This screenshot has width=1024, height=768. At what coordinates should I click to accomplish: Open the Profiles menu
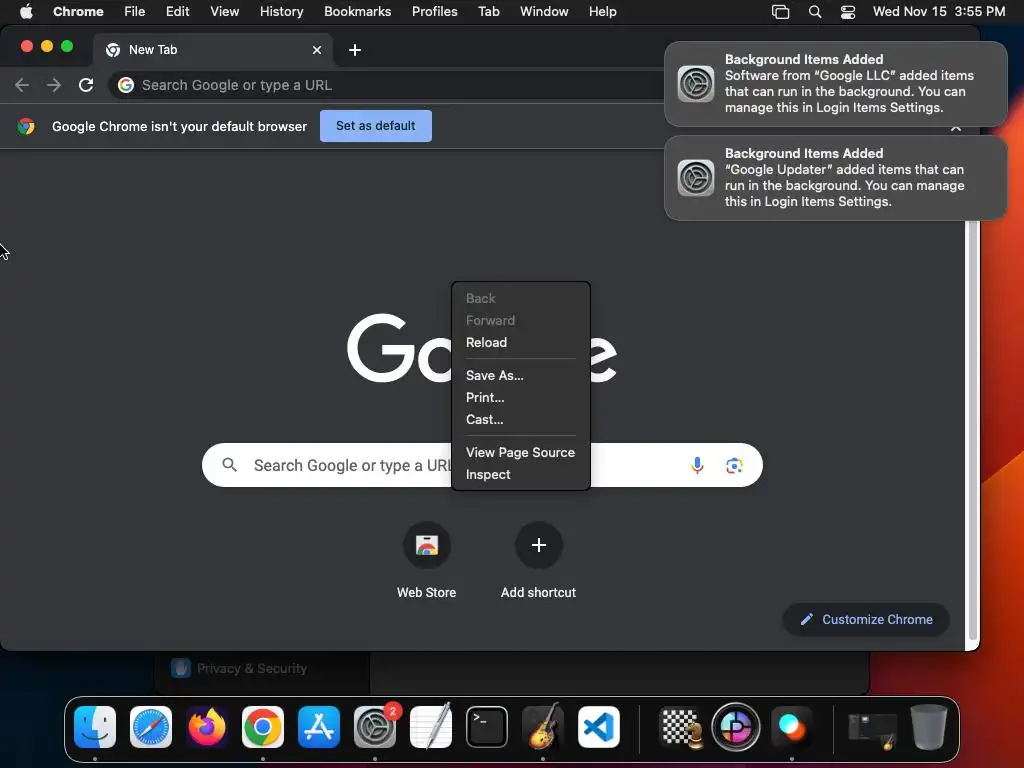coord(434,12)
